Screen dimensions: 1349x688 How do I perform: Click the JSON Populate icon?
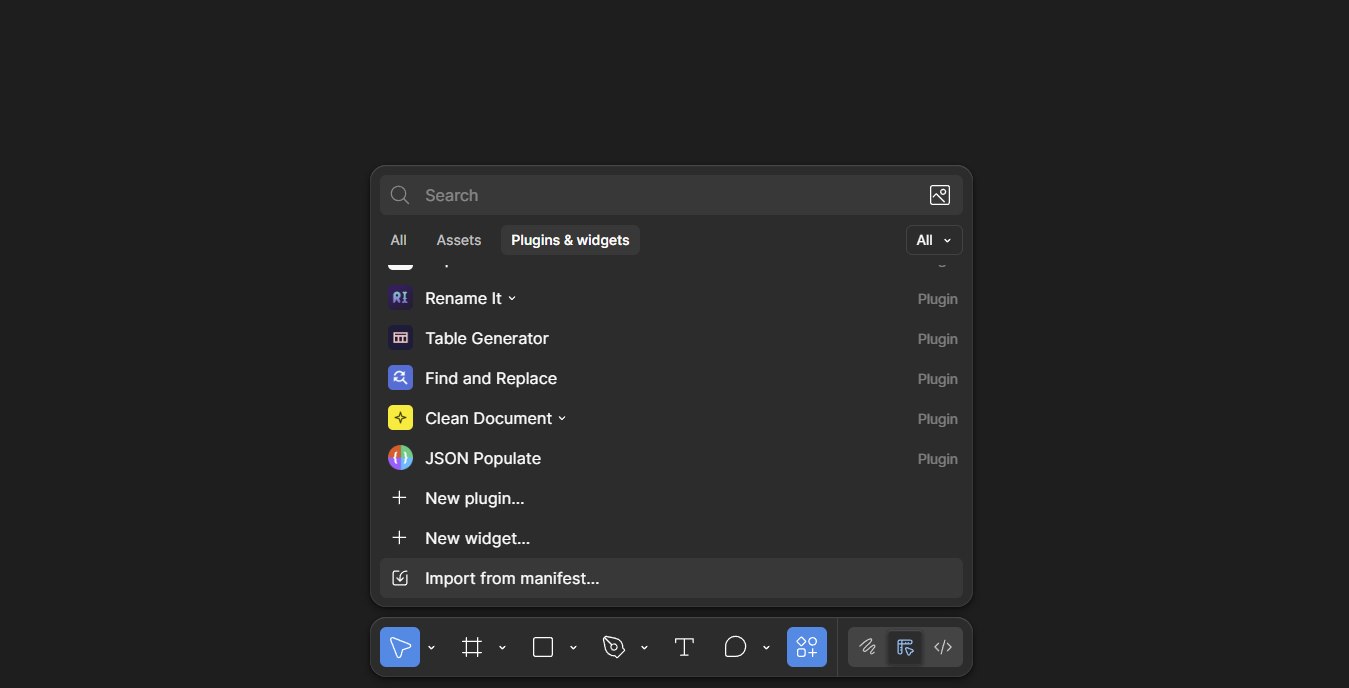[400, 458]
